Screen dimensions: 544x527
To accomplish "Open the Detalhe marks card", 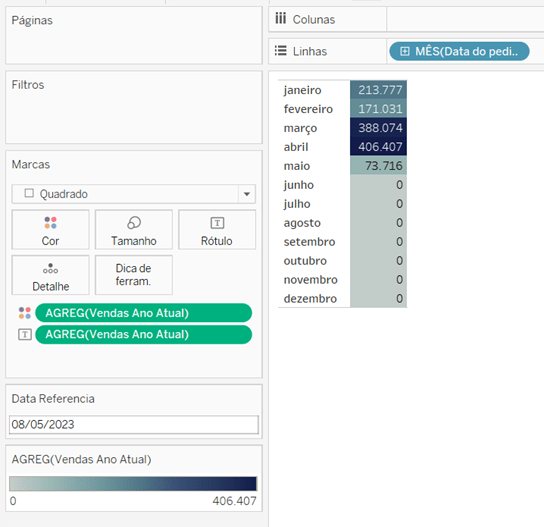I will (x=50, y=275).
